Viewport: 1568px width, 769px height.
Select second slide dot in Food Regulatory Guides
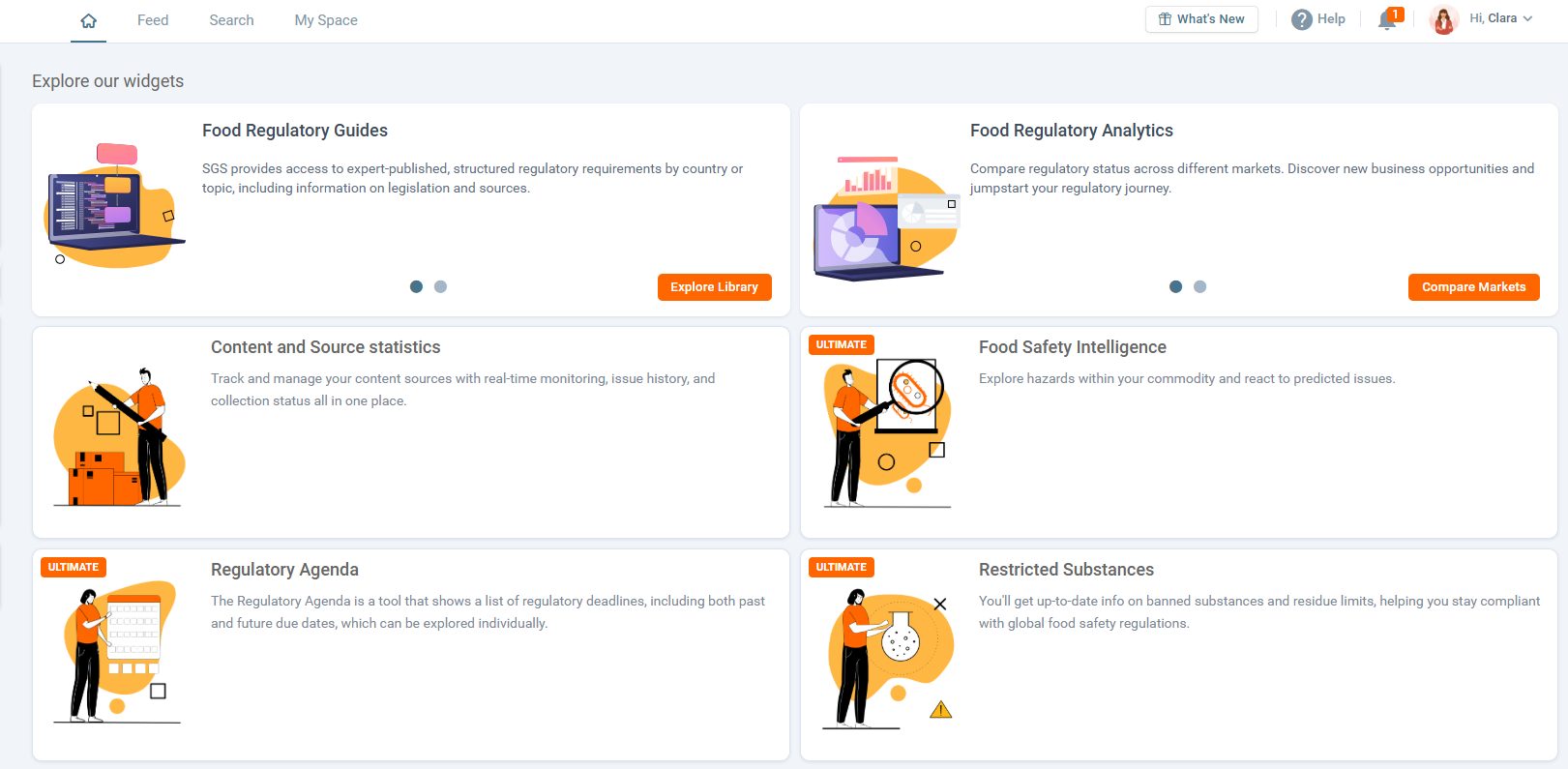(441, 286)
